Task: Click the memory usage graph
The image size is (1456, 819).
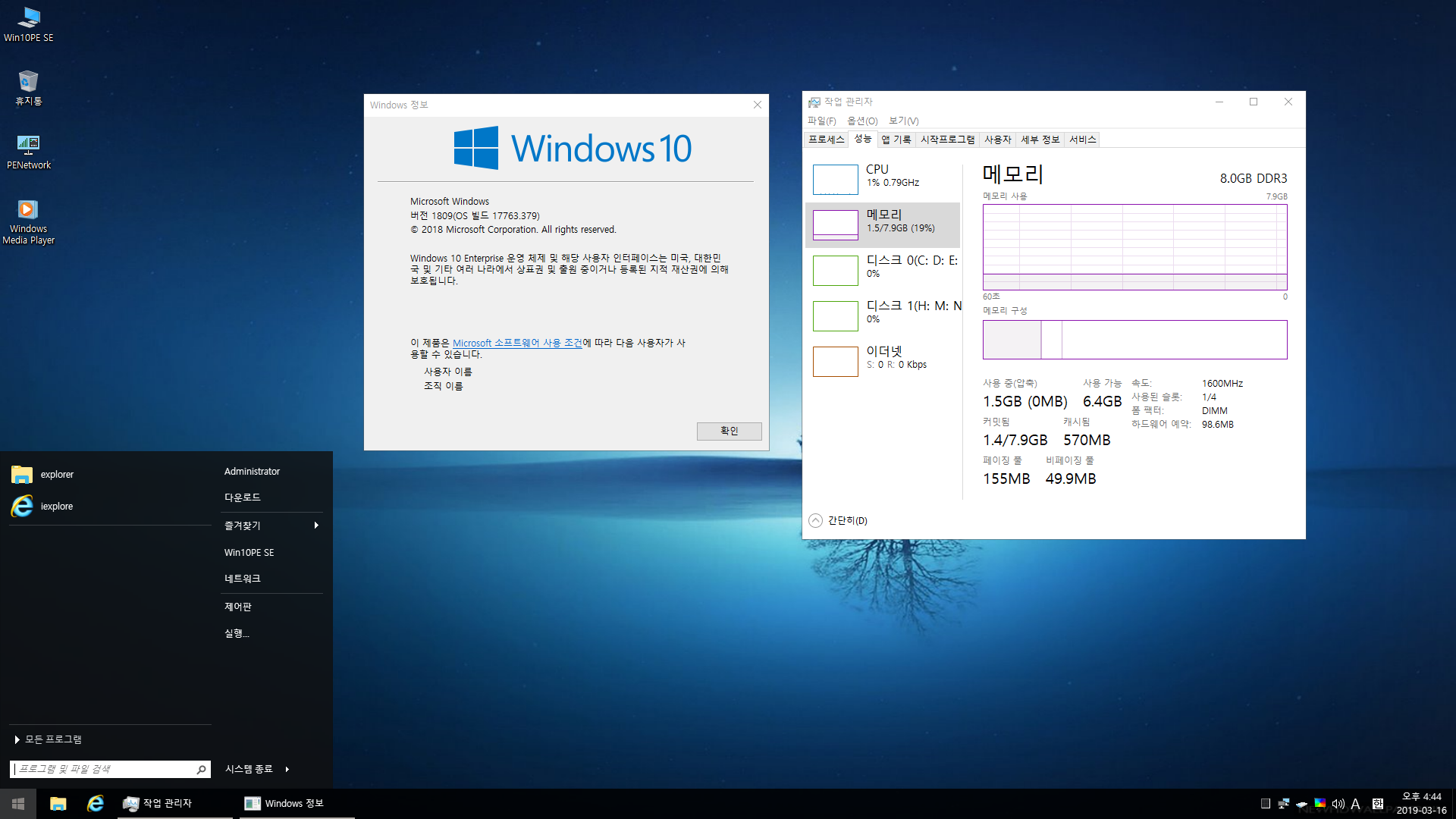Action: (1134, 247)
